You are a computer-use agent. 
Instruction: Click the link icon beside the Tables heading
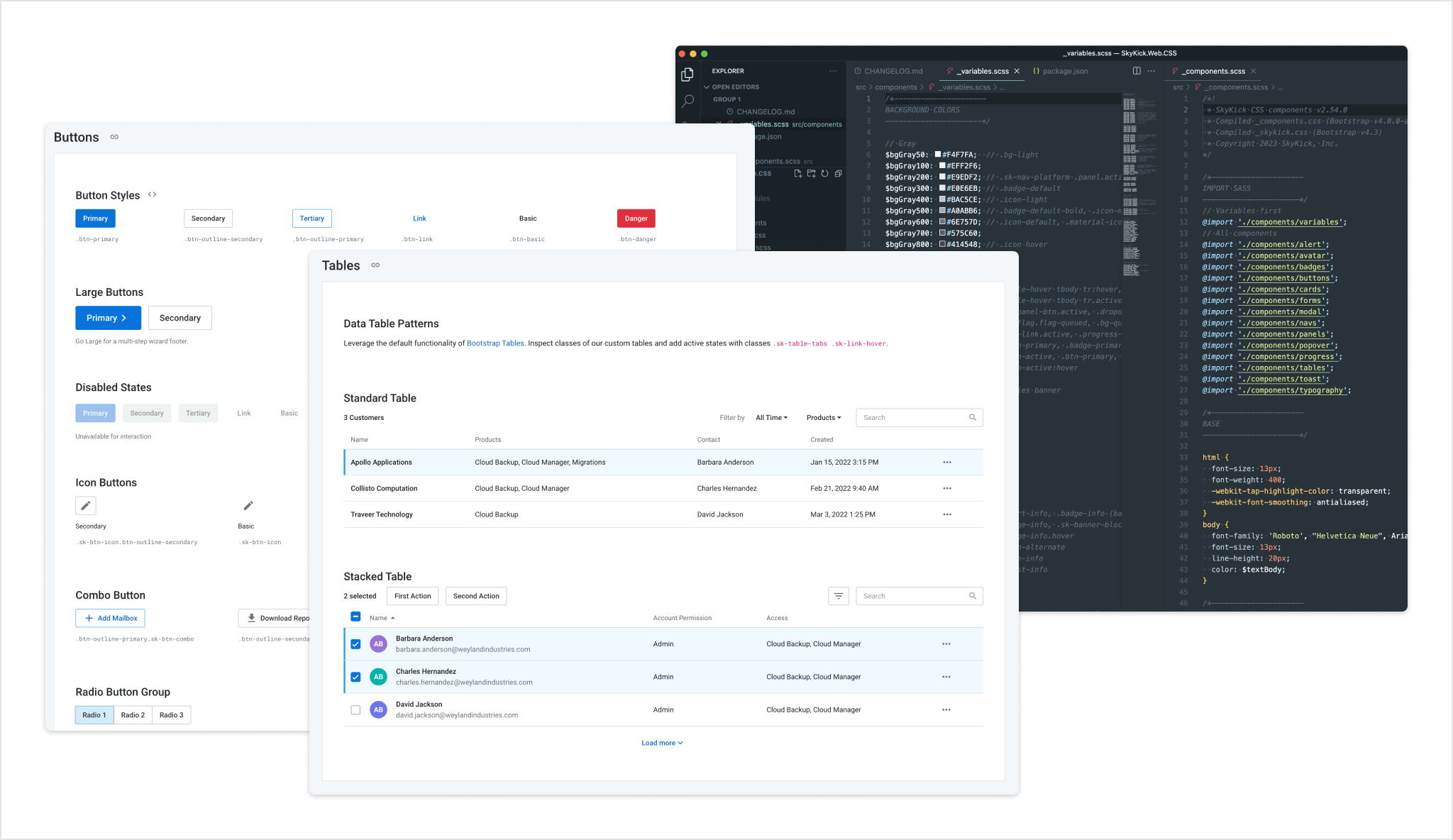(375, 265)
